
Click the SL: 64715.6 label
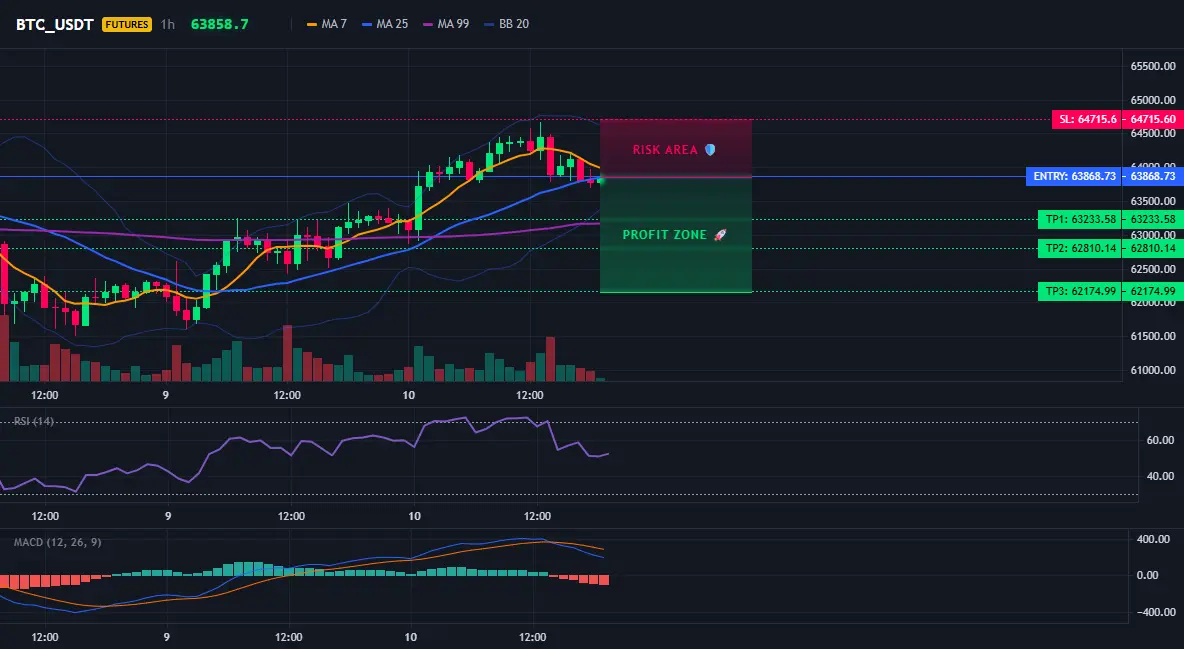pos(1086,119)
